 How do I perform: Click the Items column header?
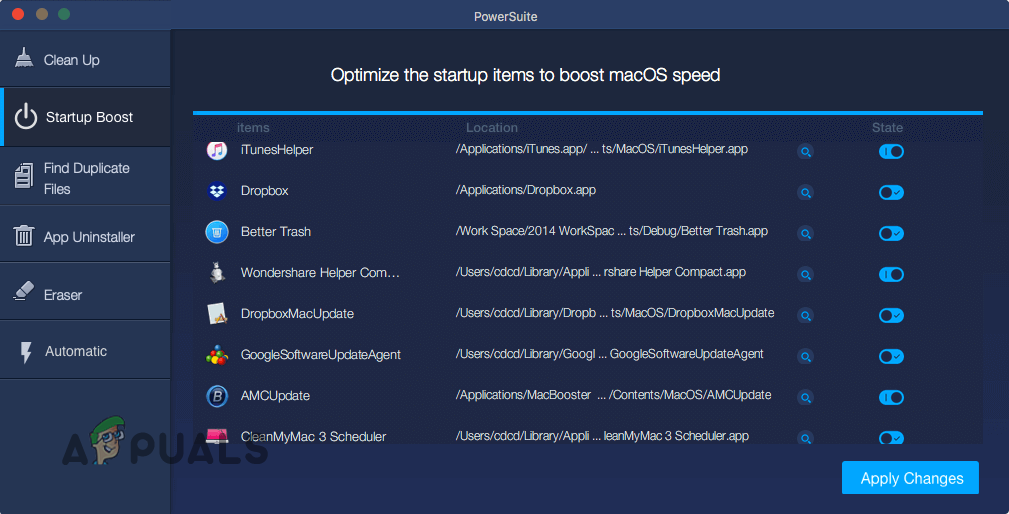[x=253, y=127]
